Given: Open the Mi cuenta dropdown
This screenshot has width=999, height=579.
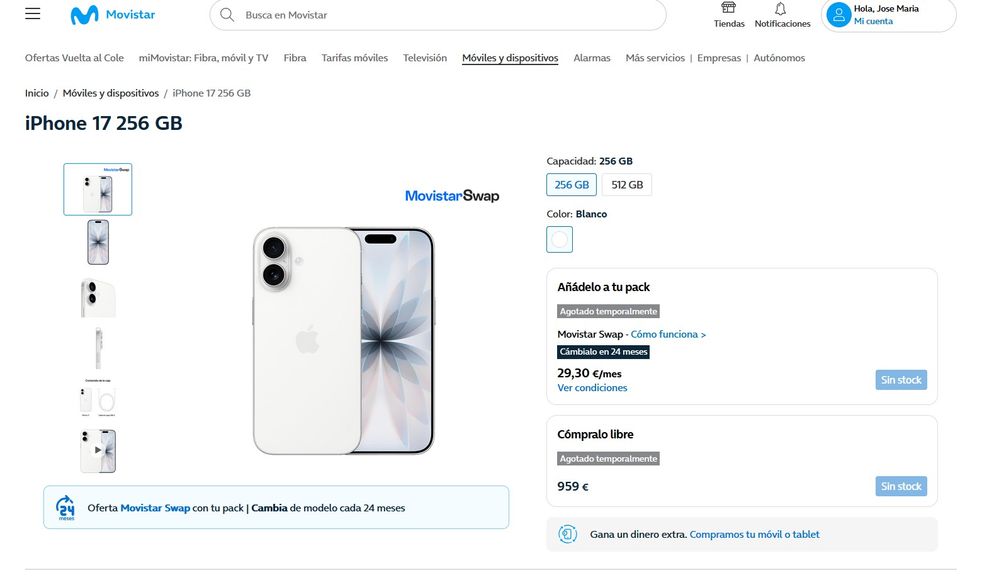Looking at the screenshot, I should 873,21.
